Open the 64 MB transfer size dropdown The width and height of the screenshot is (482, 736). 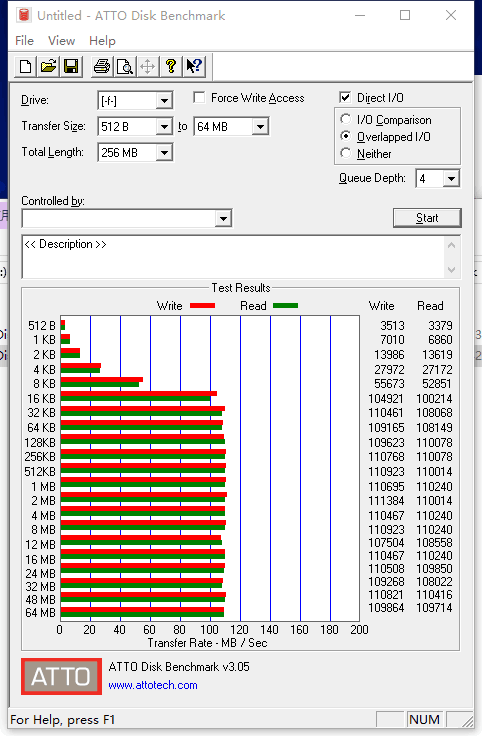(260, 127)
